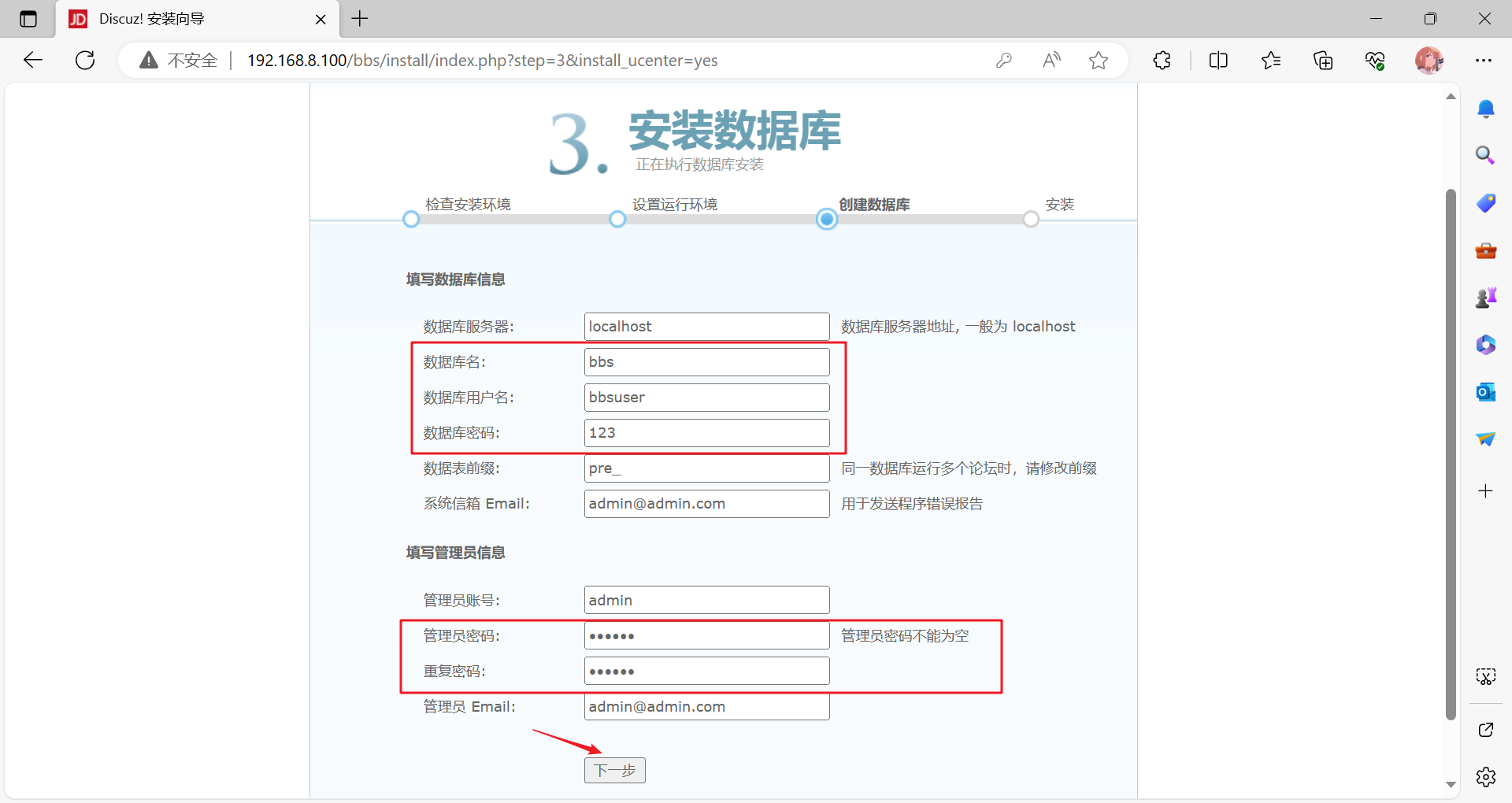1512x803 pixels.
Task: Click the 创建数据库 step marker
Action: tap(827, 219)
